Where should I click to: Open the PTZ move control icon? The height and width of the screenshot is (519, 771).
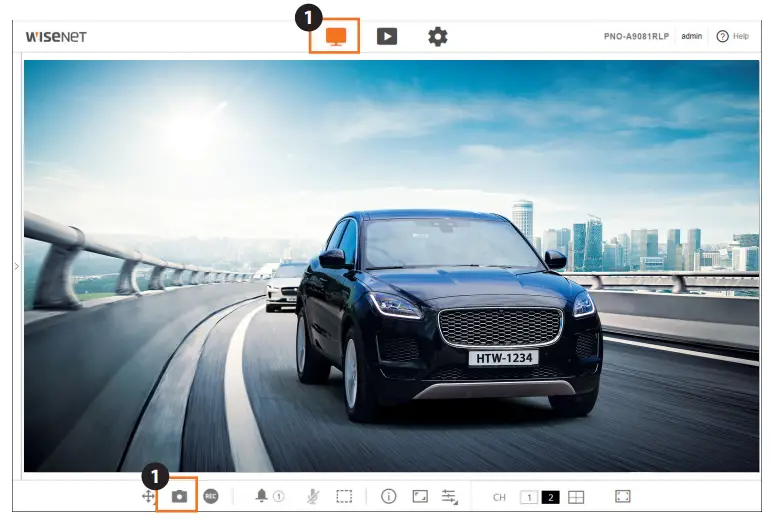pos(148,496)
